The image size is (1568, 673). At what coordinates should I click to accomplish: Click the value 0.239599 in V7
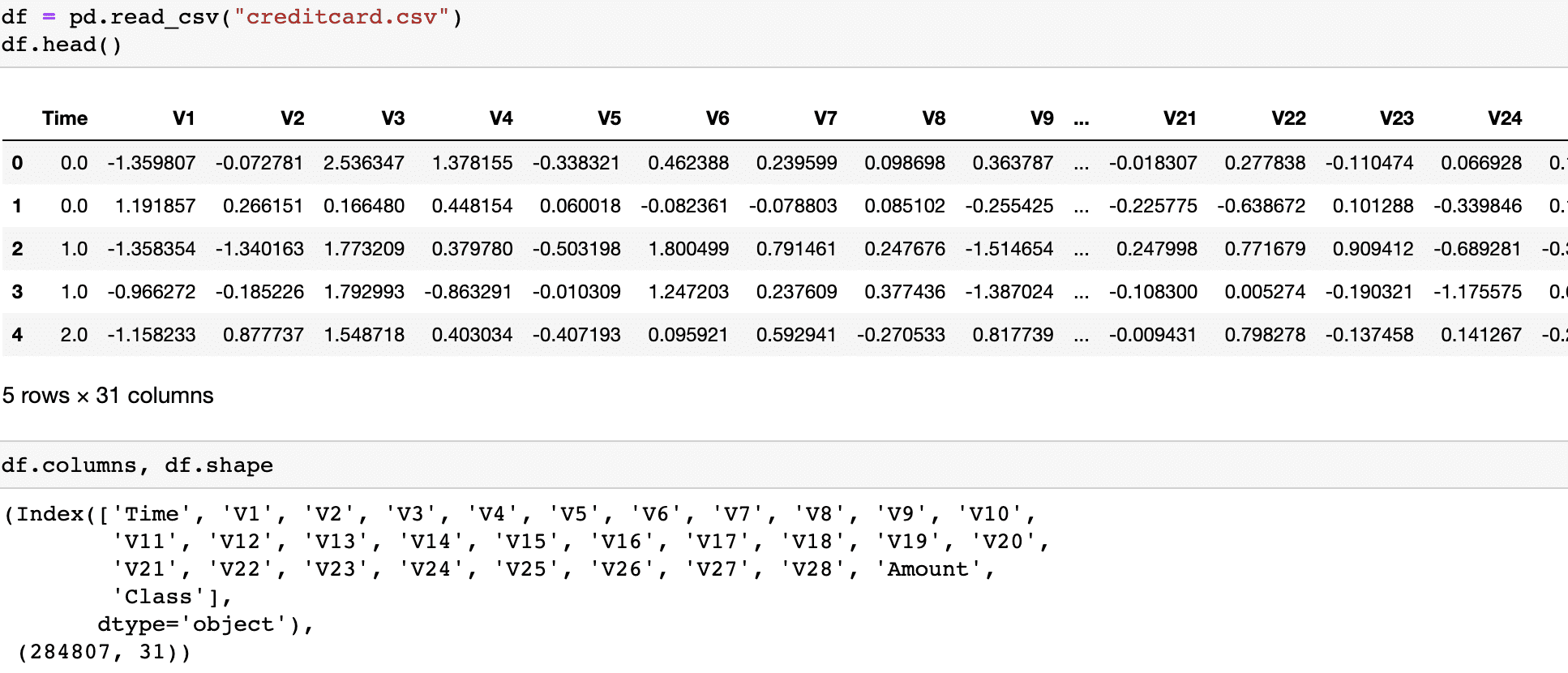tap(797, 163)
